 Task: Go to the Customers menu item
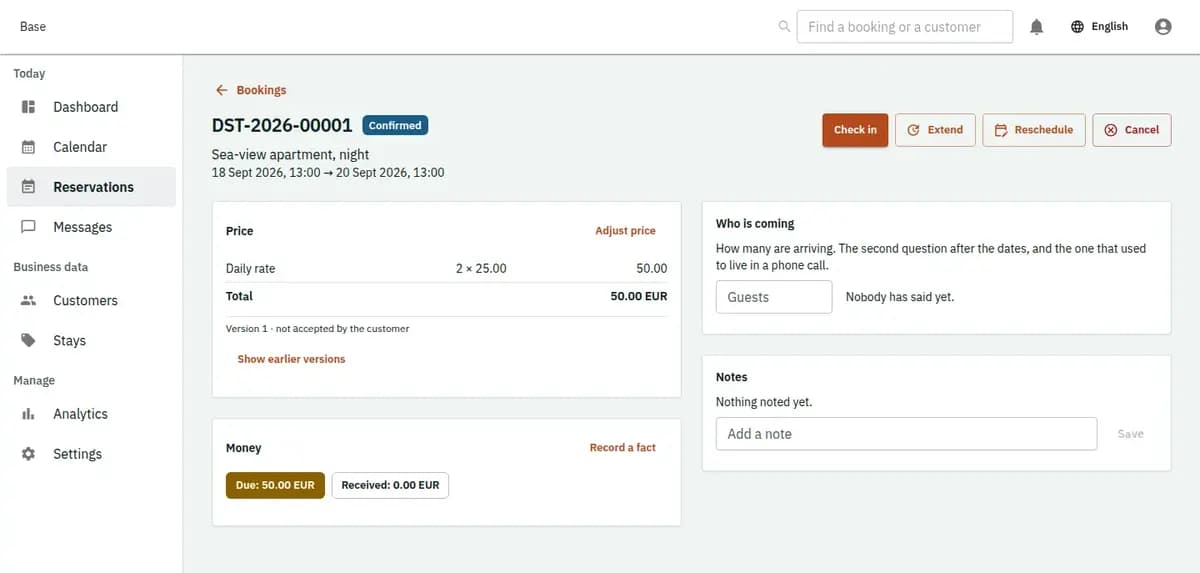click(91, 300)
